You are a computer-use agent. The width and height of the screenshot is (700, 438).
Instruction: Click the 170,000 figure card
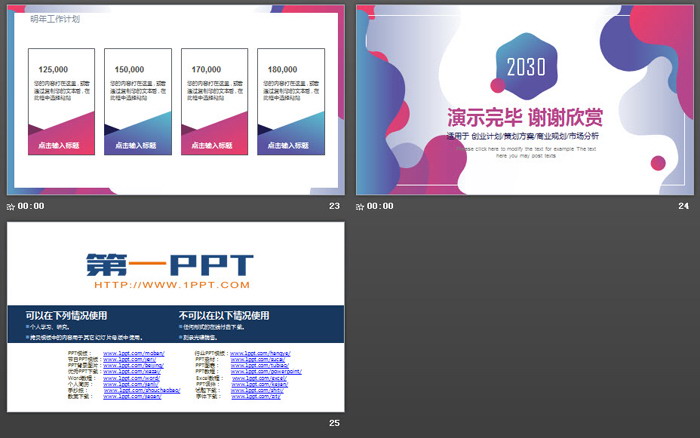tap(214, 101)
